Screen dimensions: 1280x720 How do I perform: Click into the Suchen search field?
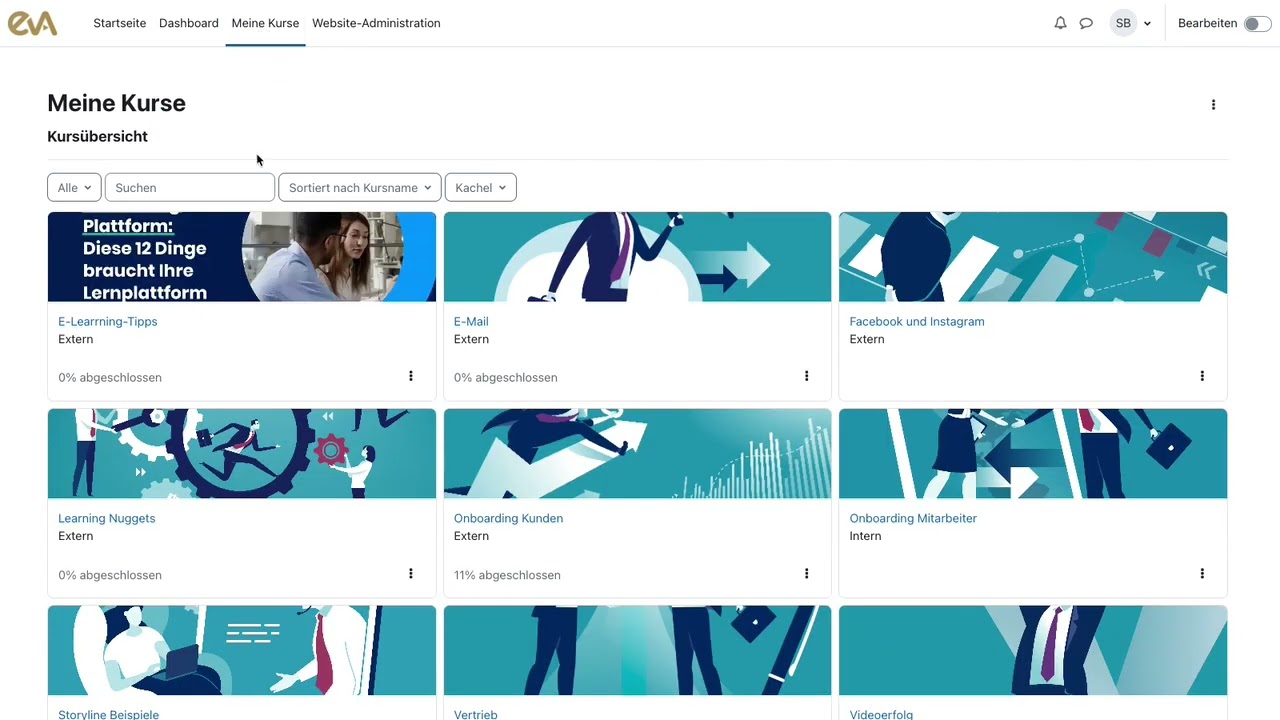coord(190,187)
